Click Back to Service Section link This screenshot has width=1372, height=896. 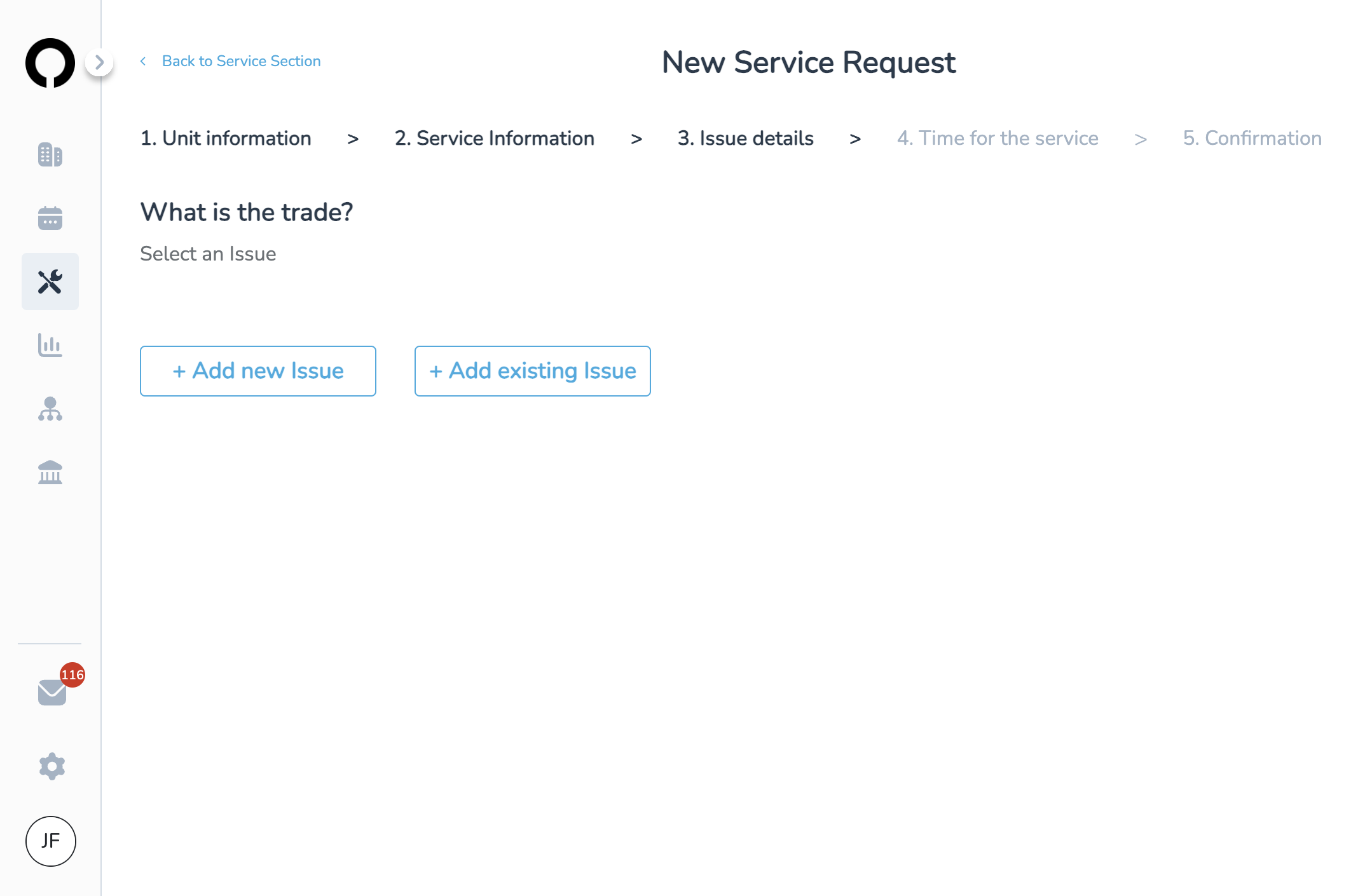click(x=242, y=61)
